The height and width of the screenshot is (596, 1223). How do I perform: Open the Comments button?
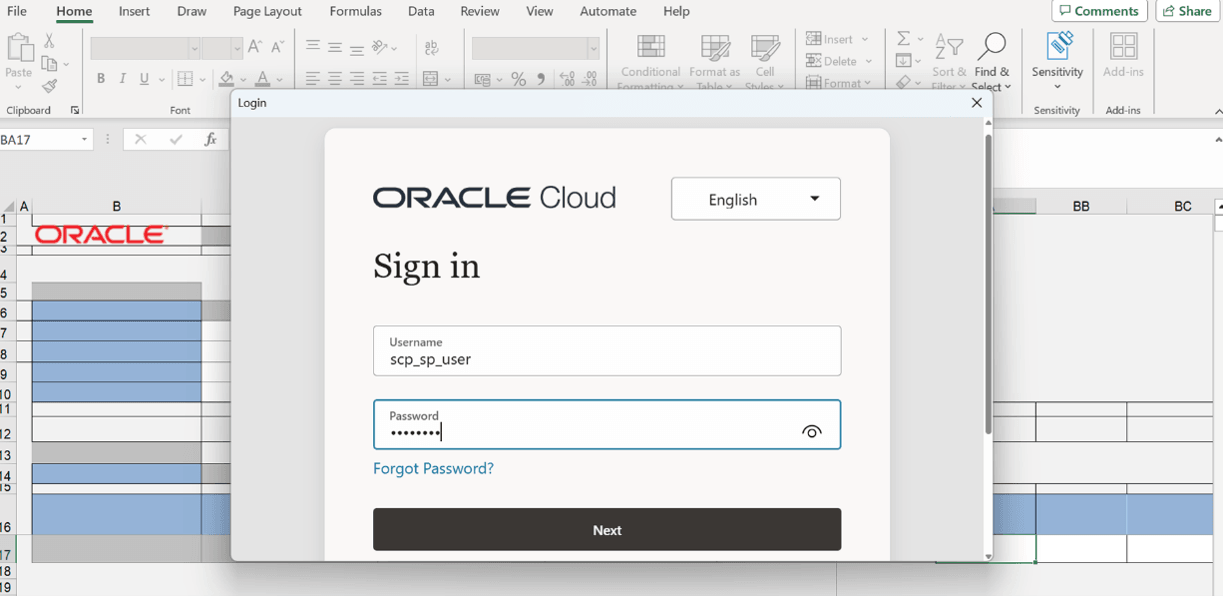tap(1099, 11)
